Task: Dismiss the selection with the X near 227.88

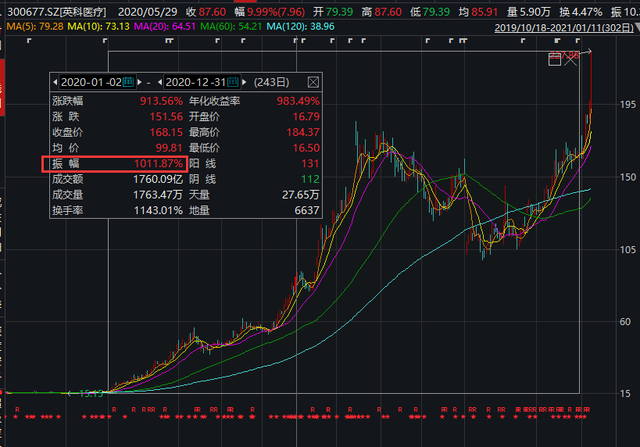Action: click(x=571, y=60)
